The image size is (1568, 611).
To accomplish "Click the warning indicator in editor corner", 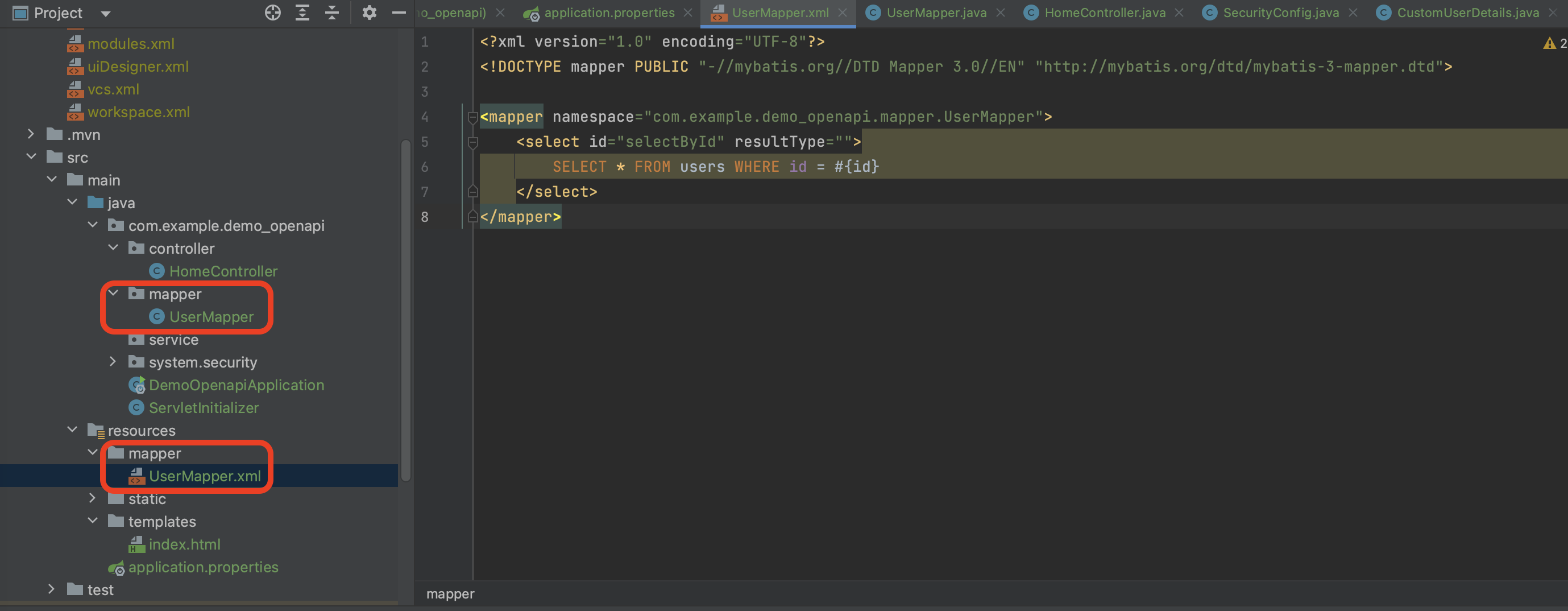I will 1555,43.
